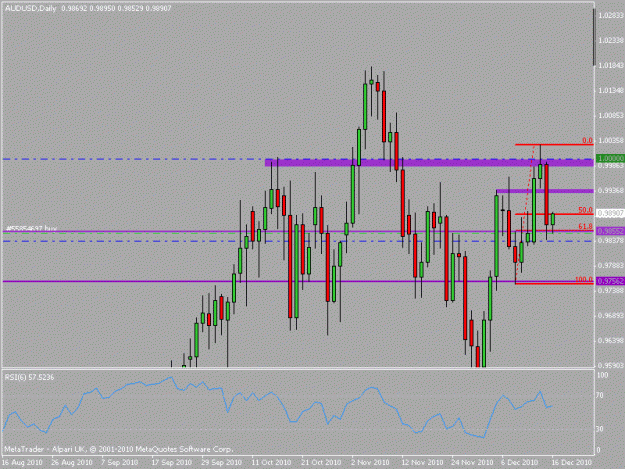625x469 pixels.
Task: Select the blue RSI indicator line
Action: point(278,407)
